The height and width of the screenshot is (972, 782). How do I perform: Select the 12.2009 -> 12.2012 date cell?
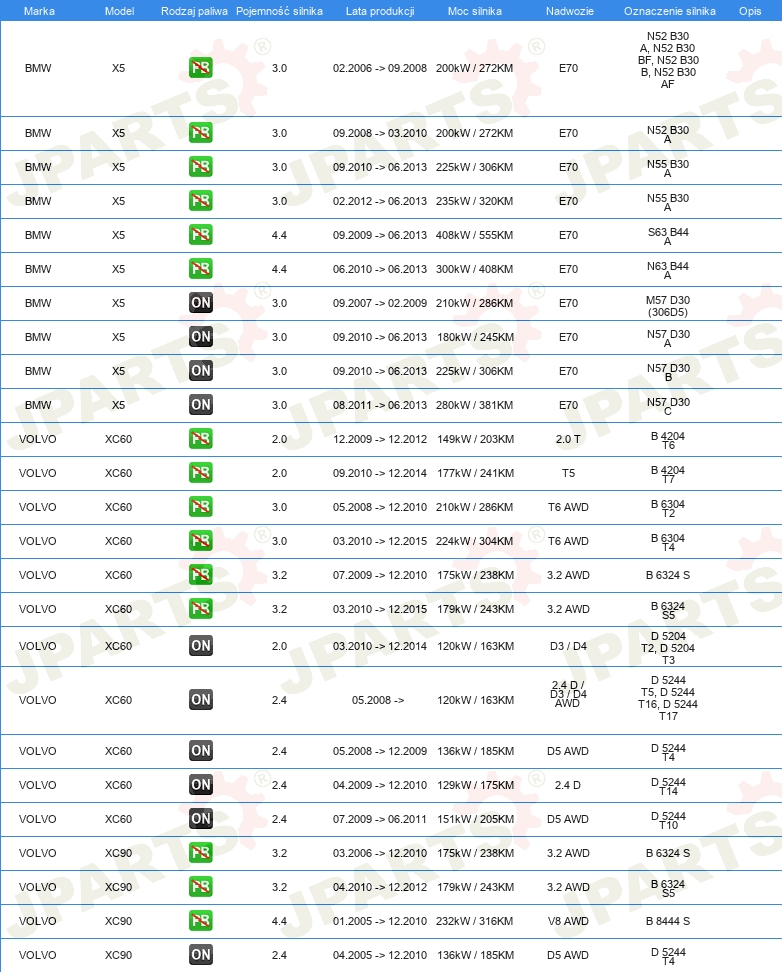(380, 439)
